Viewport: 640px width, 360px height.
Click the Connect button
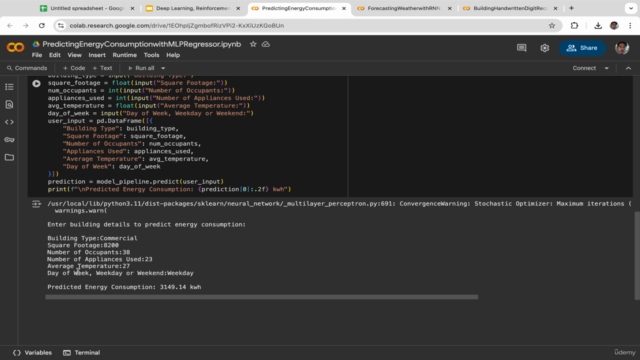584,68
